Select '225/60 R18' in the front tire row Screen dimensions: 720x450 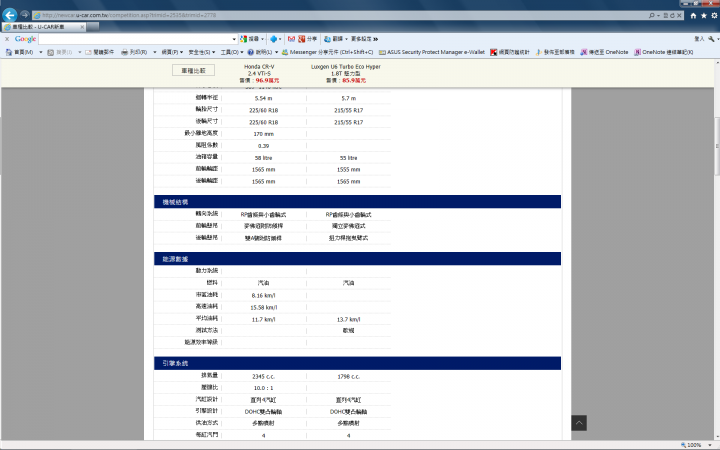264,110
